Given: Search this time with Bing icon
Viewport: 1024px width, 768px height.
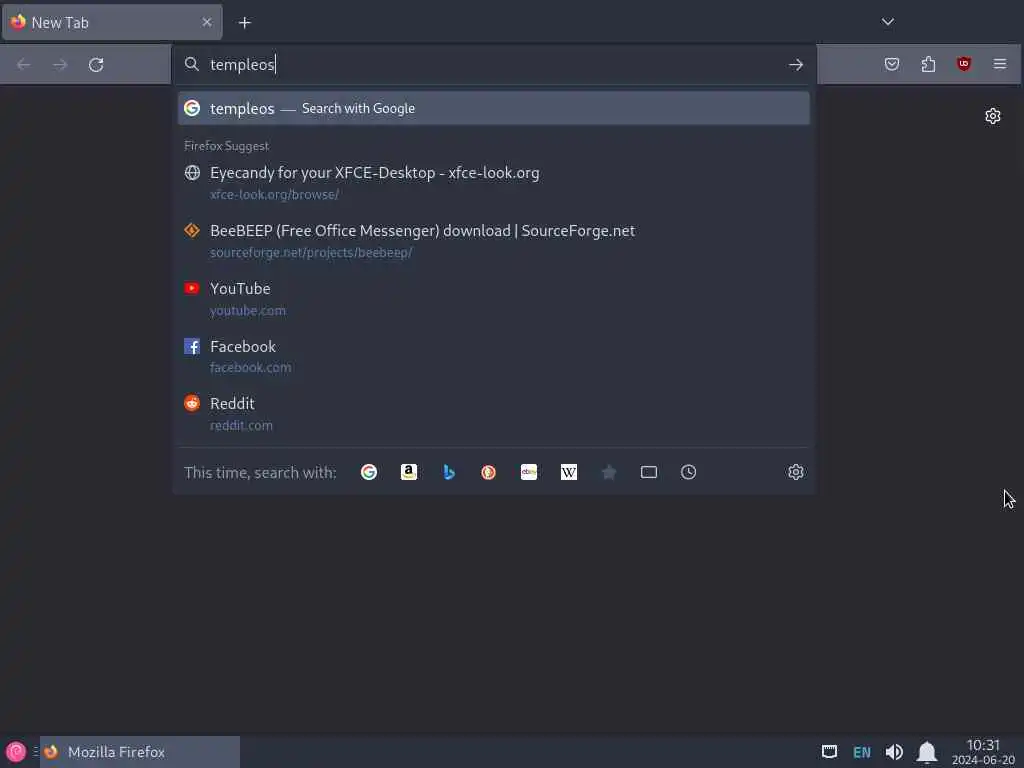Looking at the screenshot, I should point(449,472).
